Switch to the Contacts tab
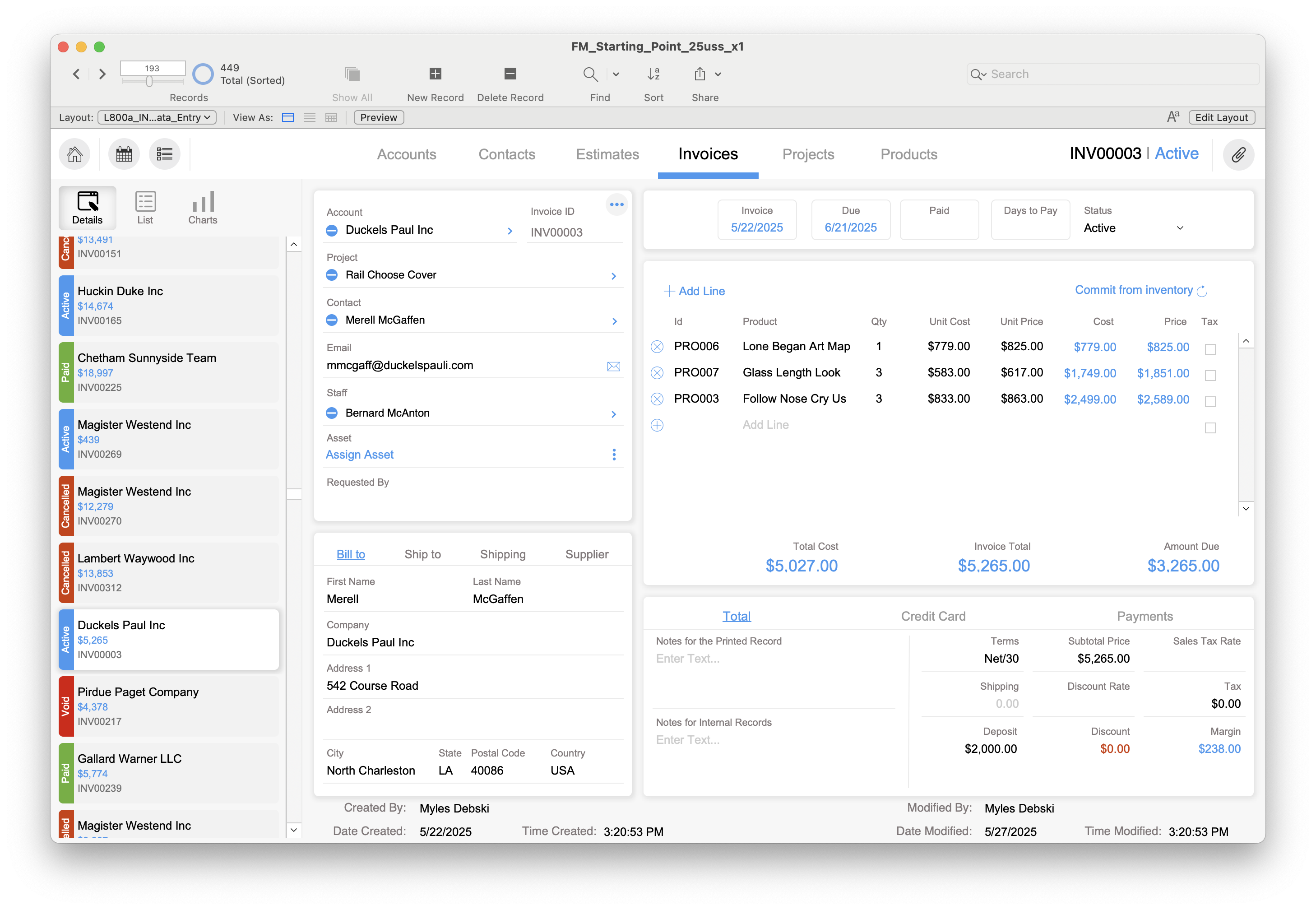The image size is (1316, 910). [x=507, y=154]
